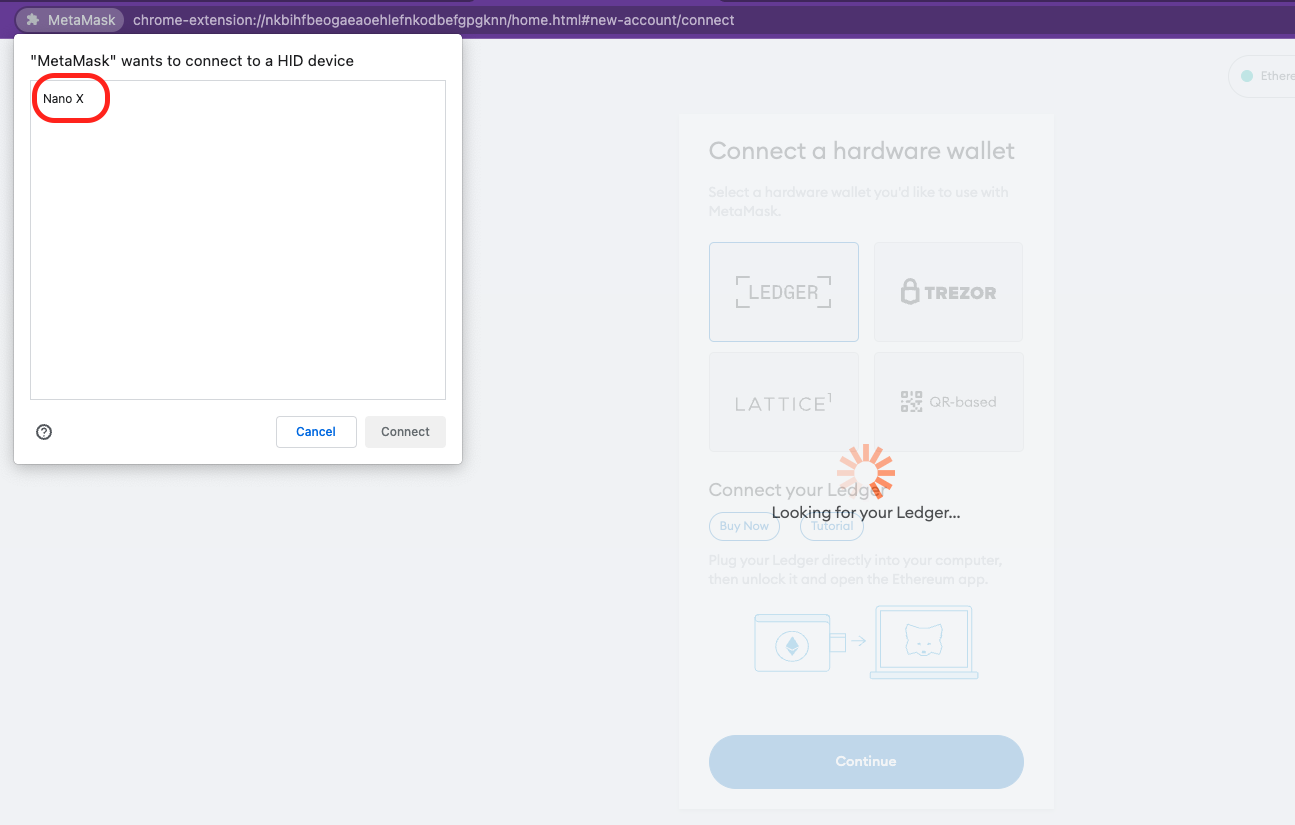The image size is (1295, 825).
Task: Click the MetaMask fox laptop illustration
Action: pyautogui.click(x=924, y=642)
